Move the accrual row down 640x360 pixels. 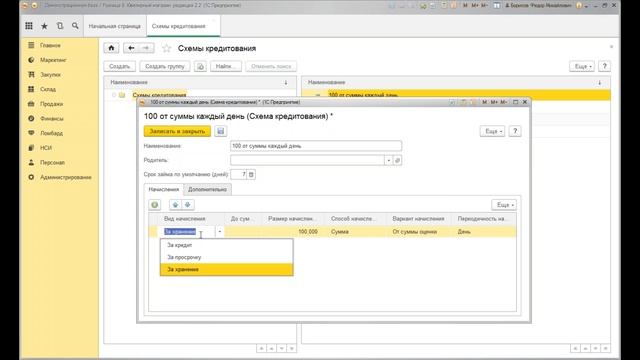point(188,204)
